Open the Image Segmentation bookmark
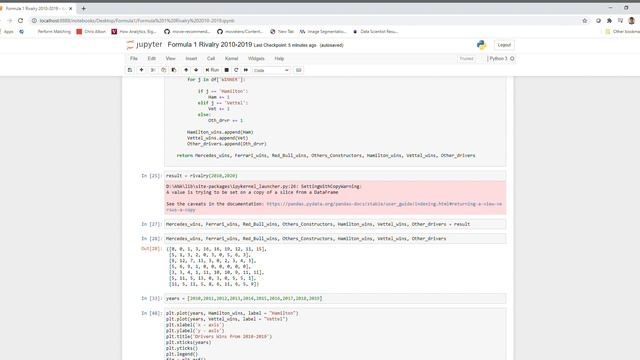The width and height of the screenshot is (640, 360). (x=323, y=31)
